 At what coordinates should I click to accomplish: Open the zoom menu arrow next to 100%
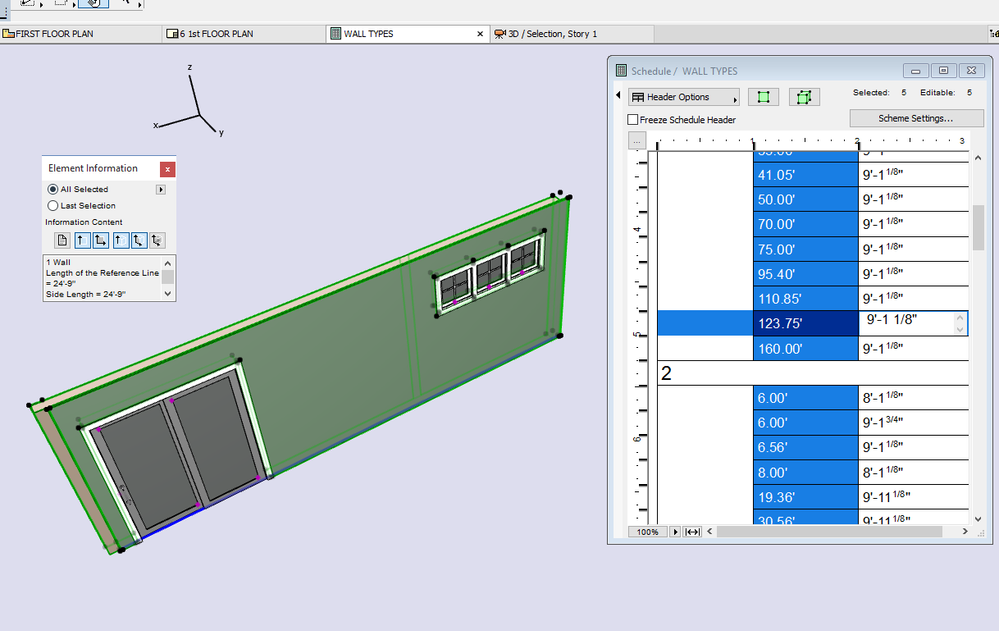pyautogui.click(x=675, y=532)
